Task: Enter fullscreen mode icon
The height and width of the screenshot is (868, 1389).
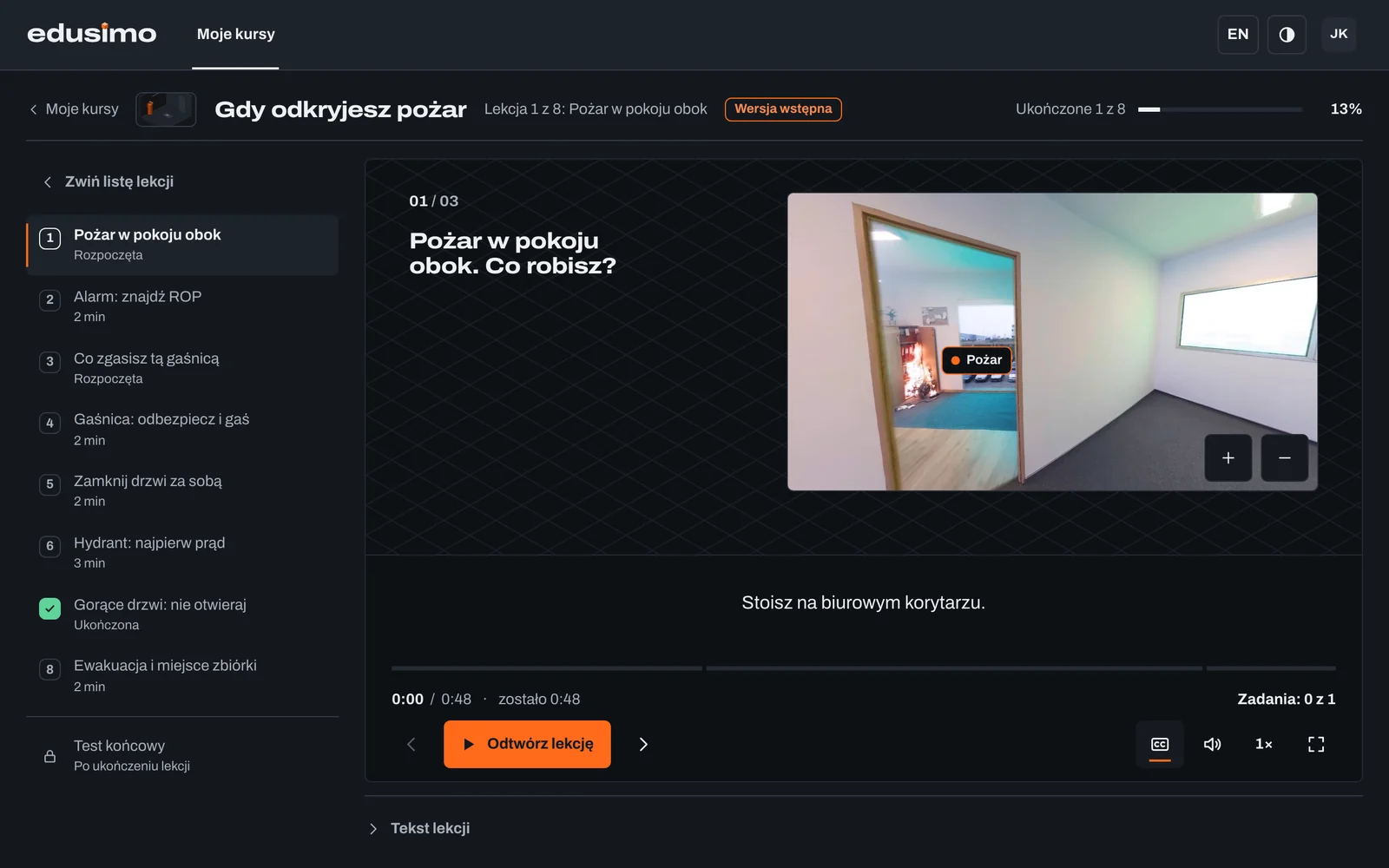Action: pos(1316,744)
